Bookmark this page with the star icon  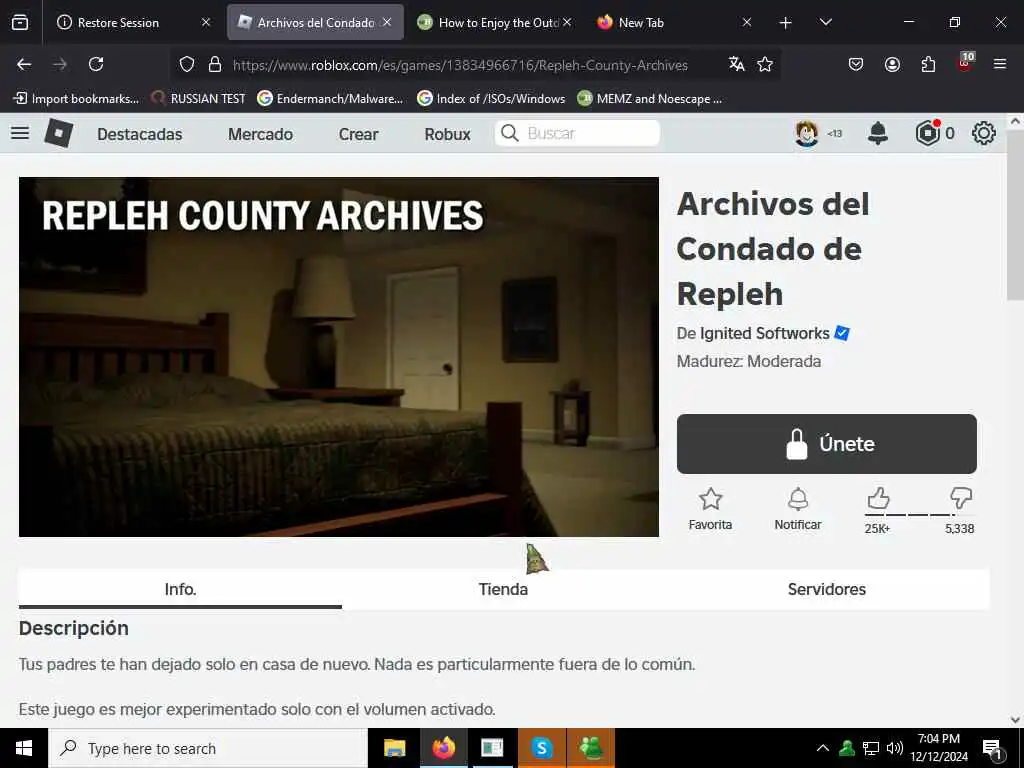(765, 64)
